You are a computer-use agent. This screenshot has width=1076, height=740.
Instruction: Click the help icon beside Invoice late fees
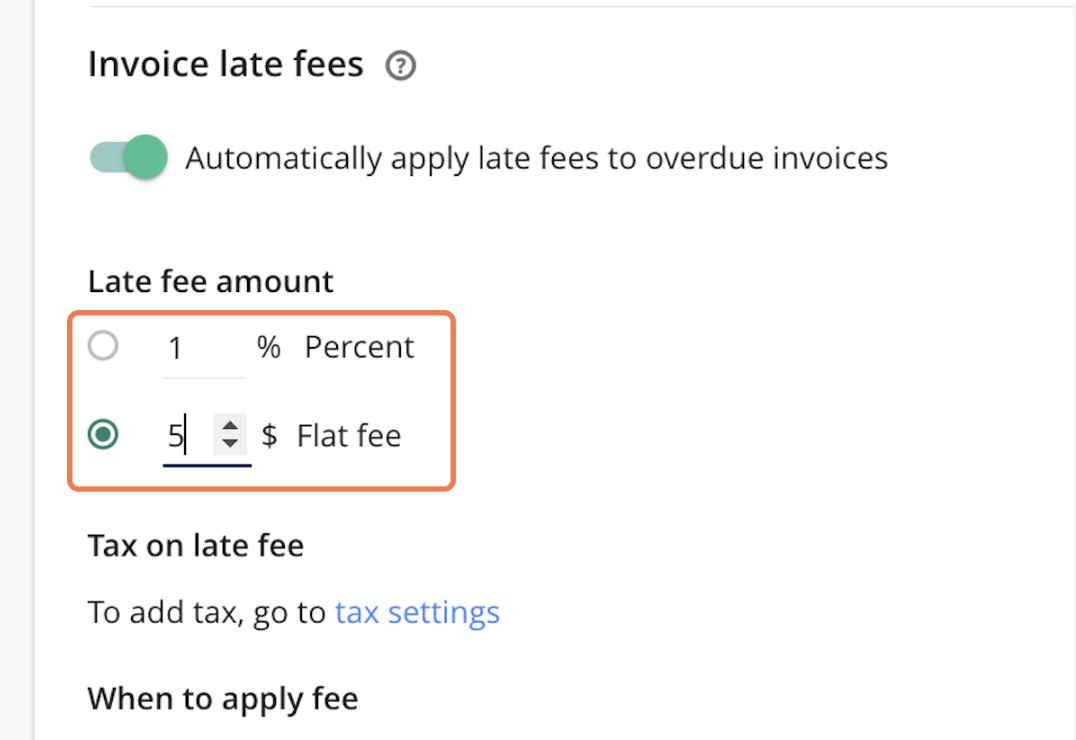pyautogui.click(x=400, y=67)
